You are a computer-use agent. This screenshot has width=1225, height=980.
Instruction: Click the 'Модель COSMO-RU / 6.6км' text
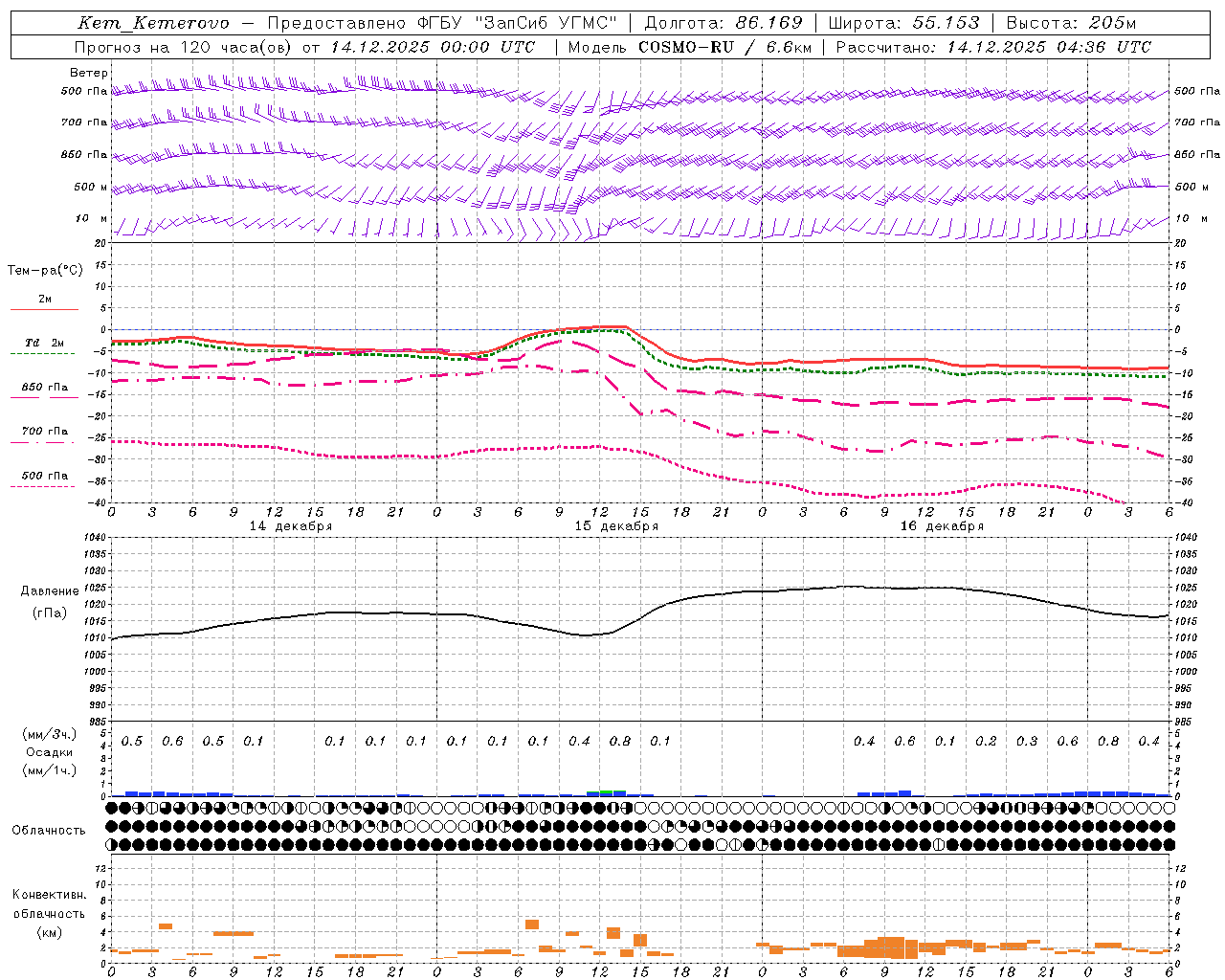click(690, 47)
